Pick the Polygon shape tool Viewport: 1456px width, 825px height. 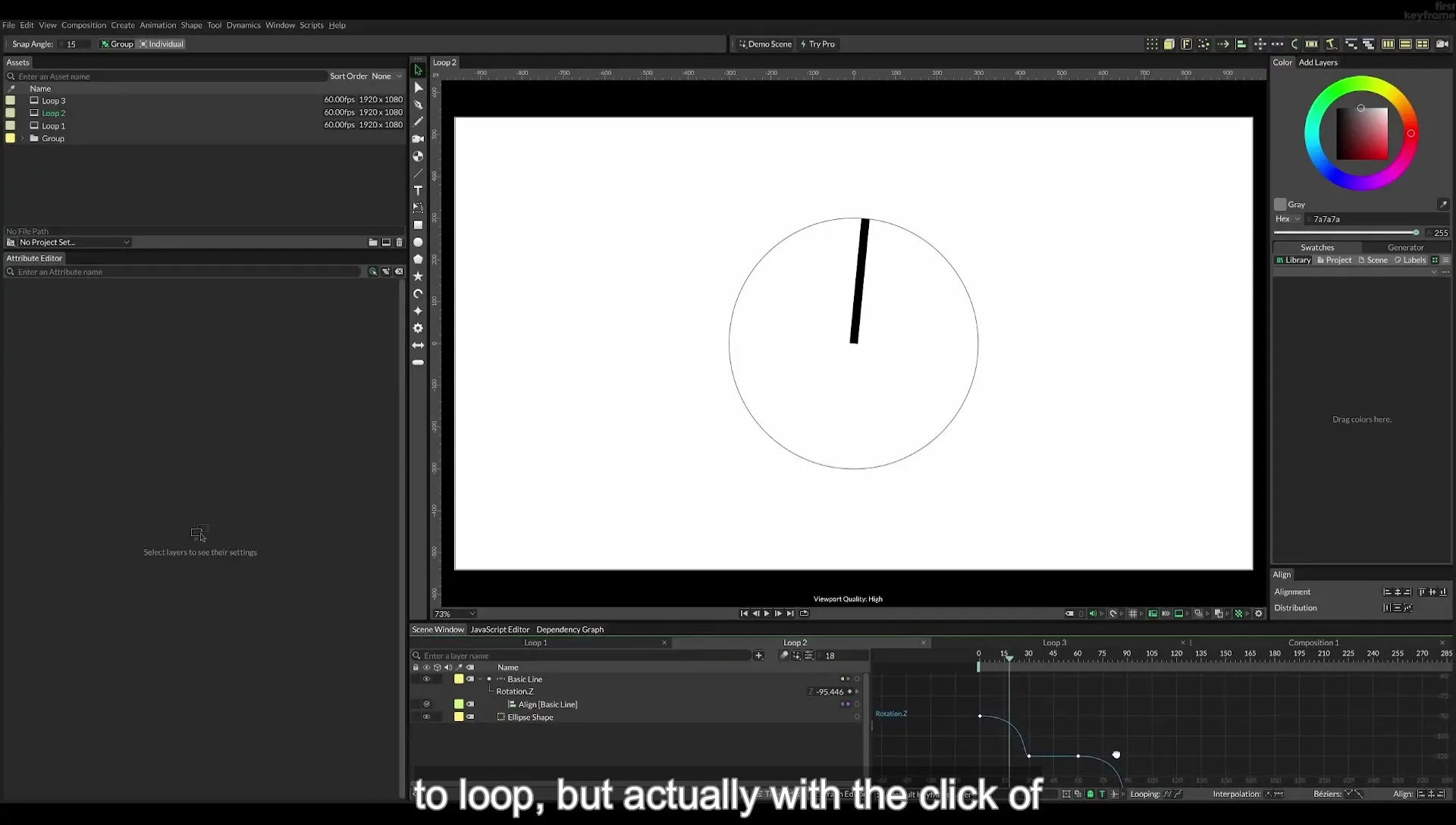[x=418, y=259]
